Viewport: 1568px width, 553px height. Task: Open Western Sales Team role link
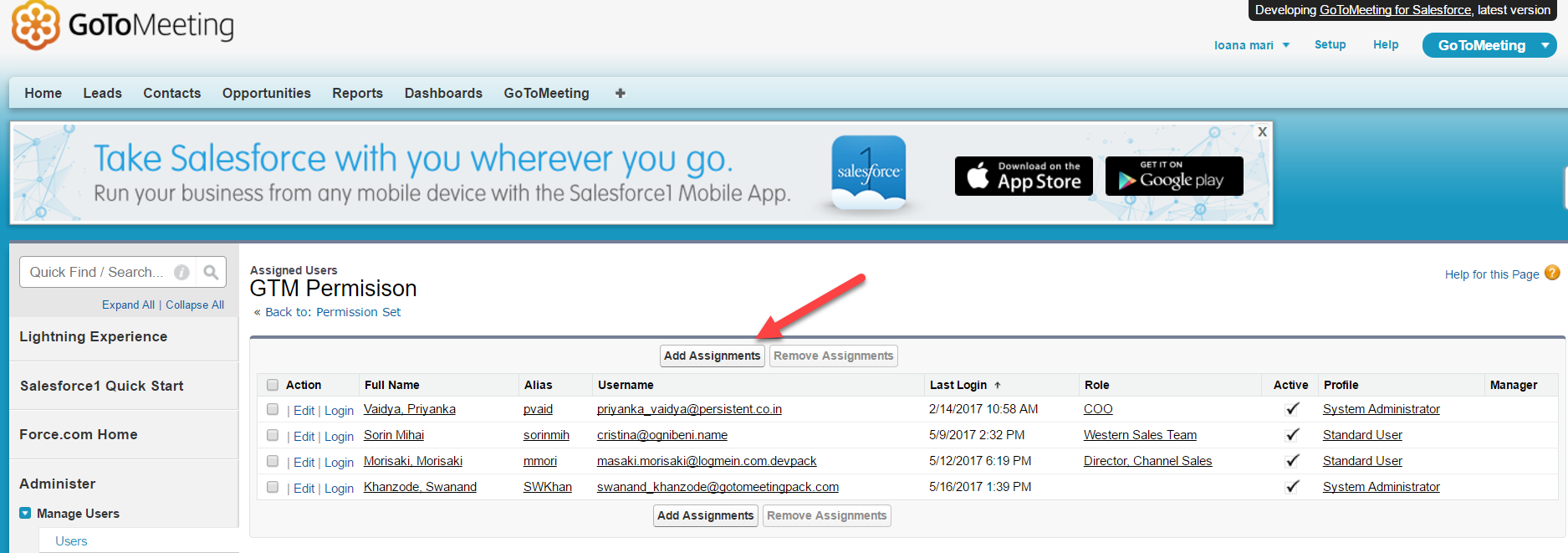(1140, 435)
